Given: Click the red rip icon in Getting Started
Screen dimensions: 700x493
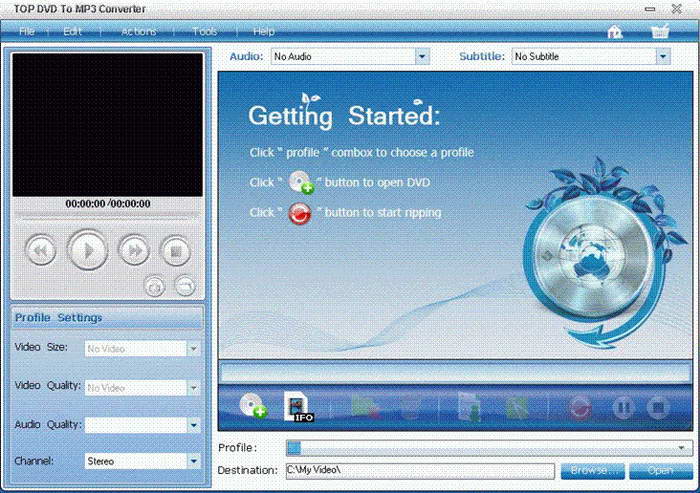Looking at the screenshot, I should pos(300,213).
